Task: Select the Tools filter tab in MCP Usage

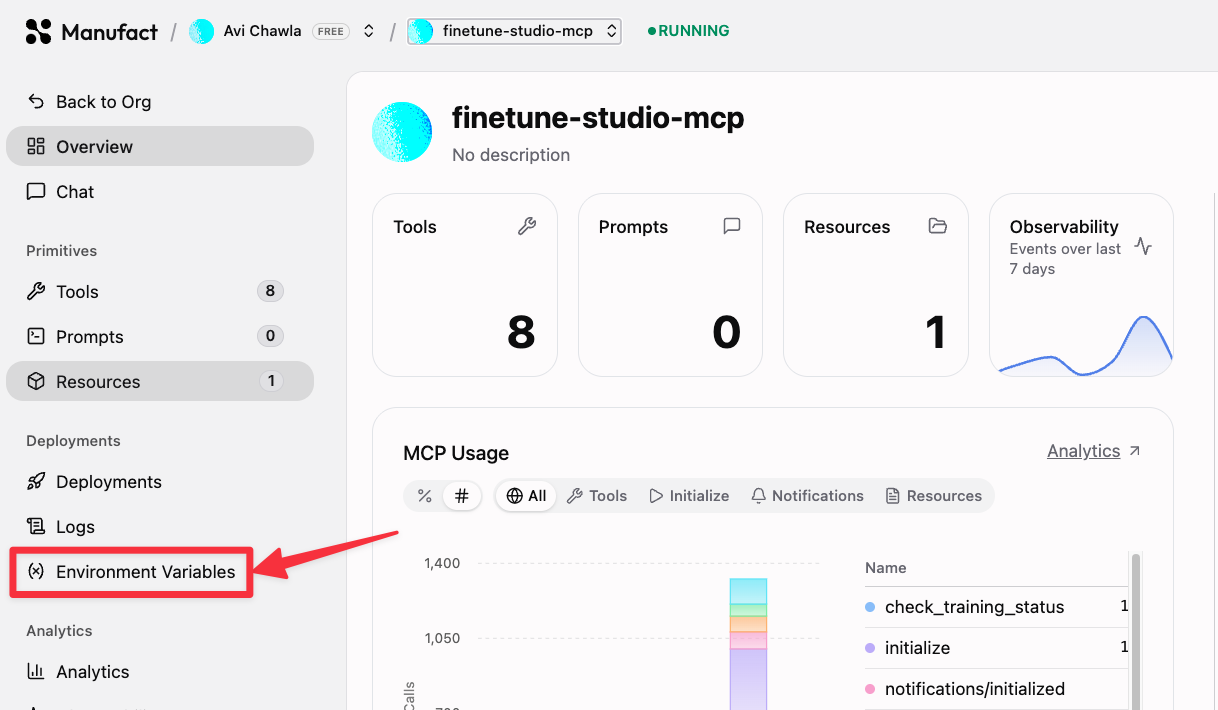Action: [x=597, y=496]
